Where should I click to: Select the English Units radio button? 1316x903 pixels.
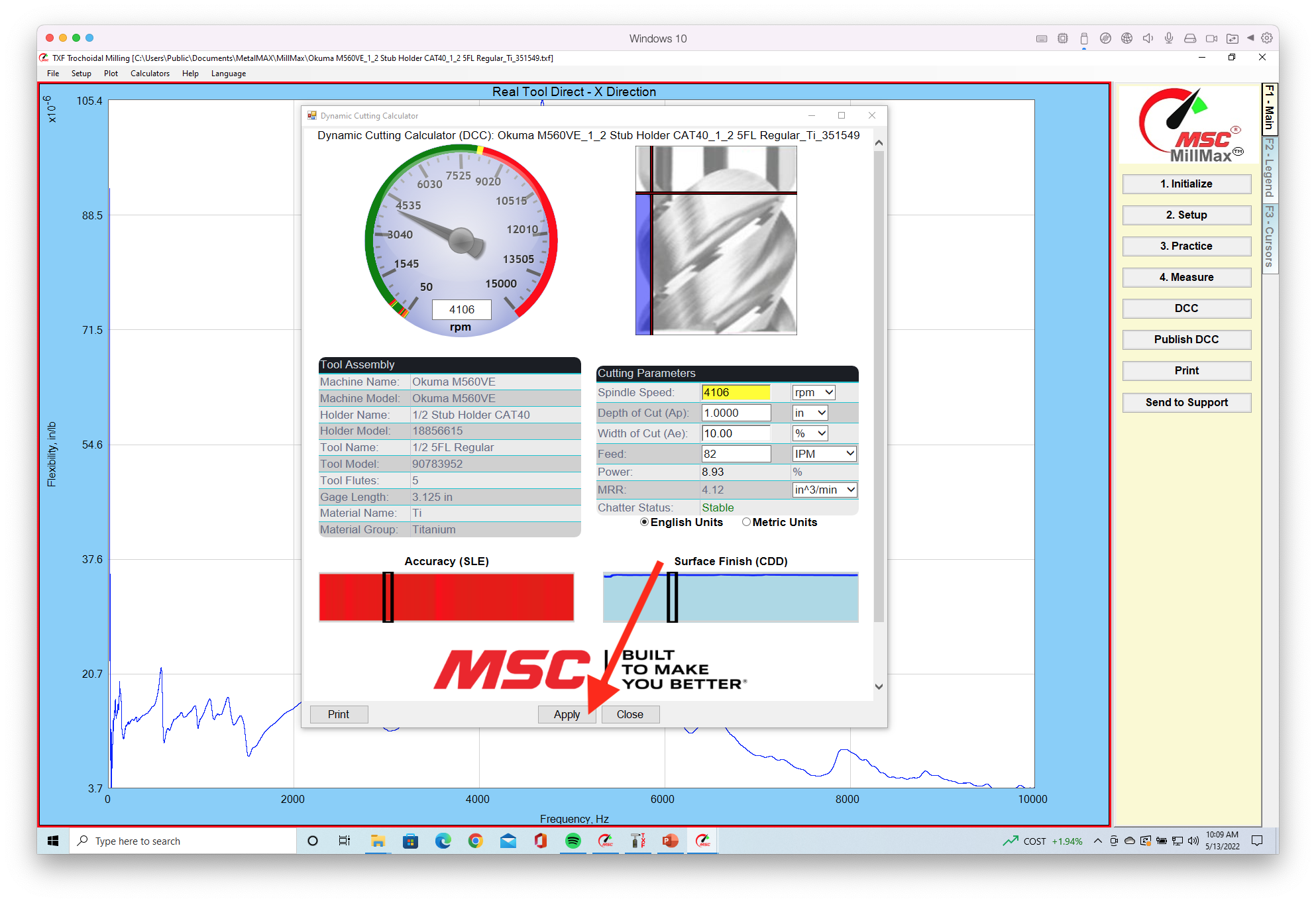644,522
